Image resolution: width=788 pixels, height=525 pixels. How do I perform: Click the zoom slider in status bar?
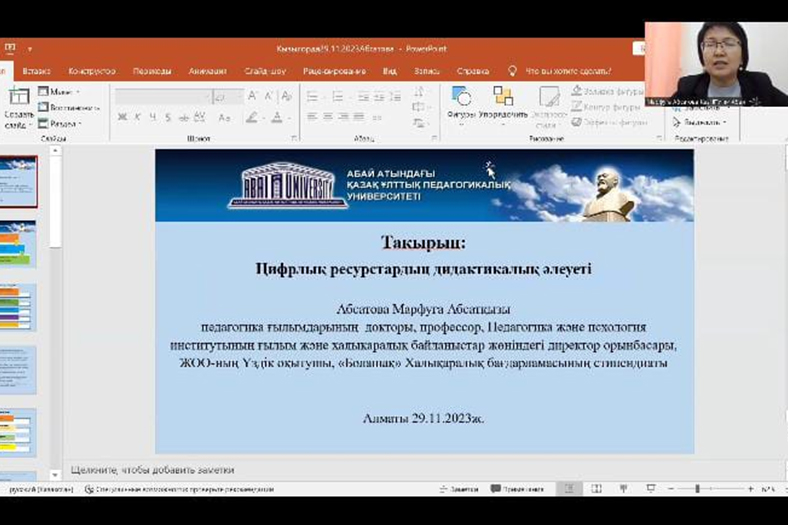pos(697,489)
